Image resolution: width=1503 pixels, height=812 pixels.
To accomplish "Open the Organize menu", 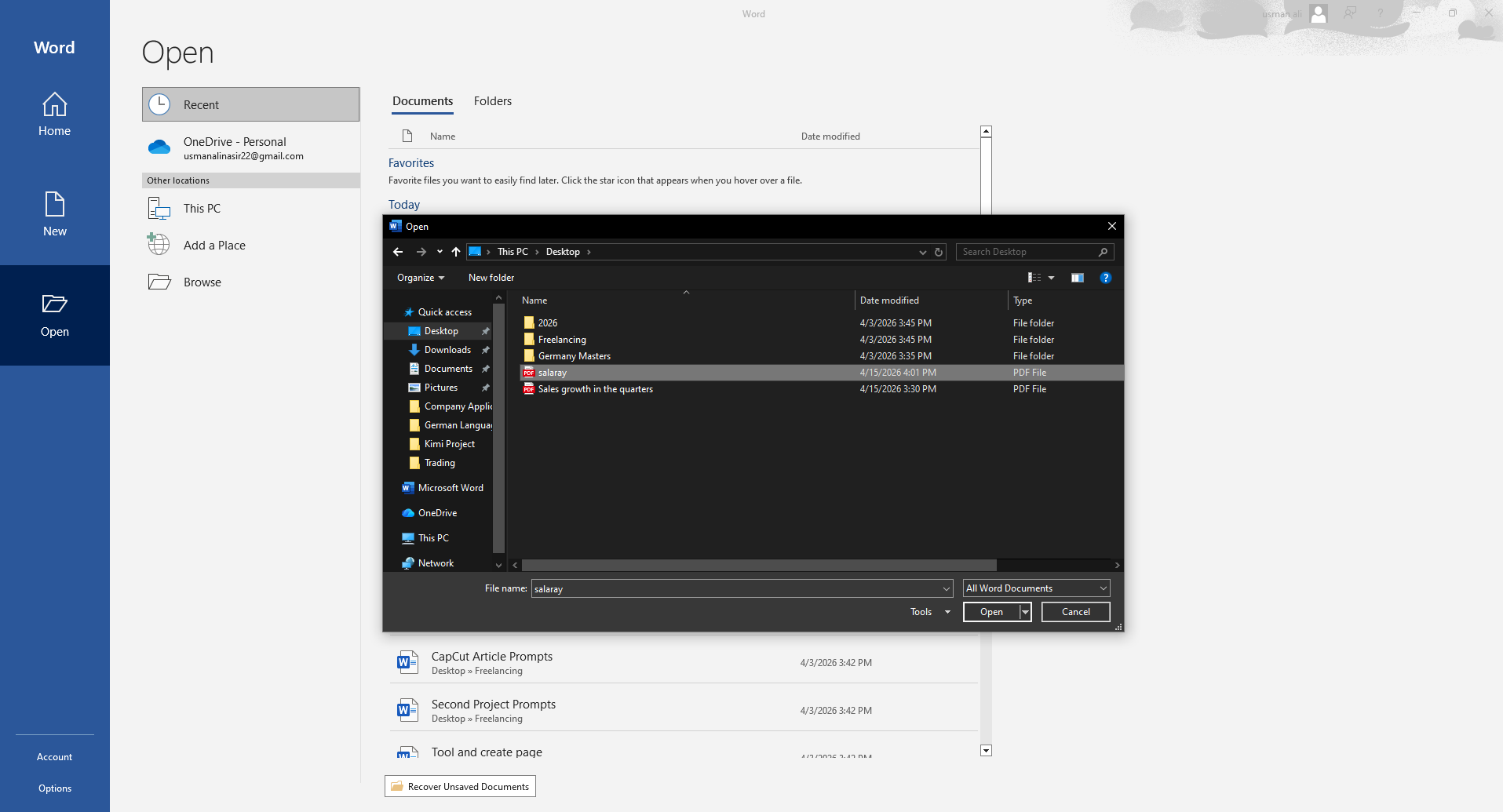I will pos(421,278).
